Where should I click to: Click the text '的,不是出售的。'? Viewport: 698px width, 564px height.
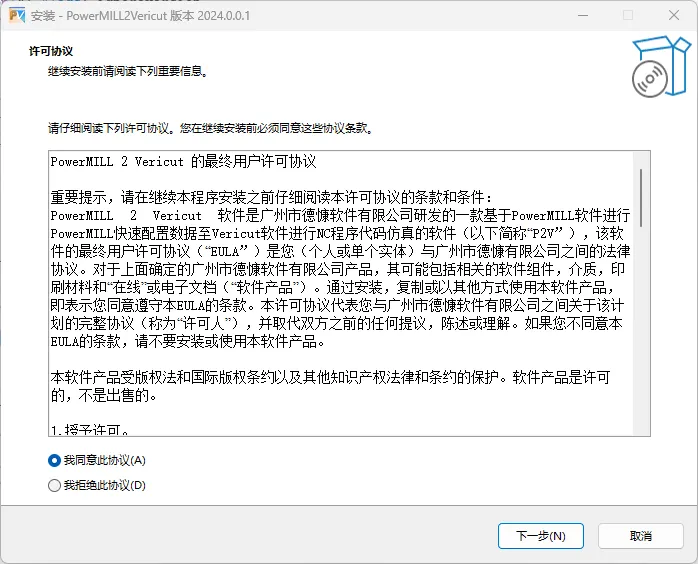pos(103,395)
